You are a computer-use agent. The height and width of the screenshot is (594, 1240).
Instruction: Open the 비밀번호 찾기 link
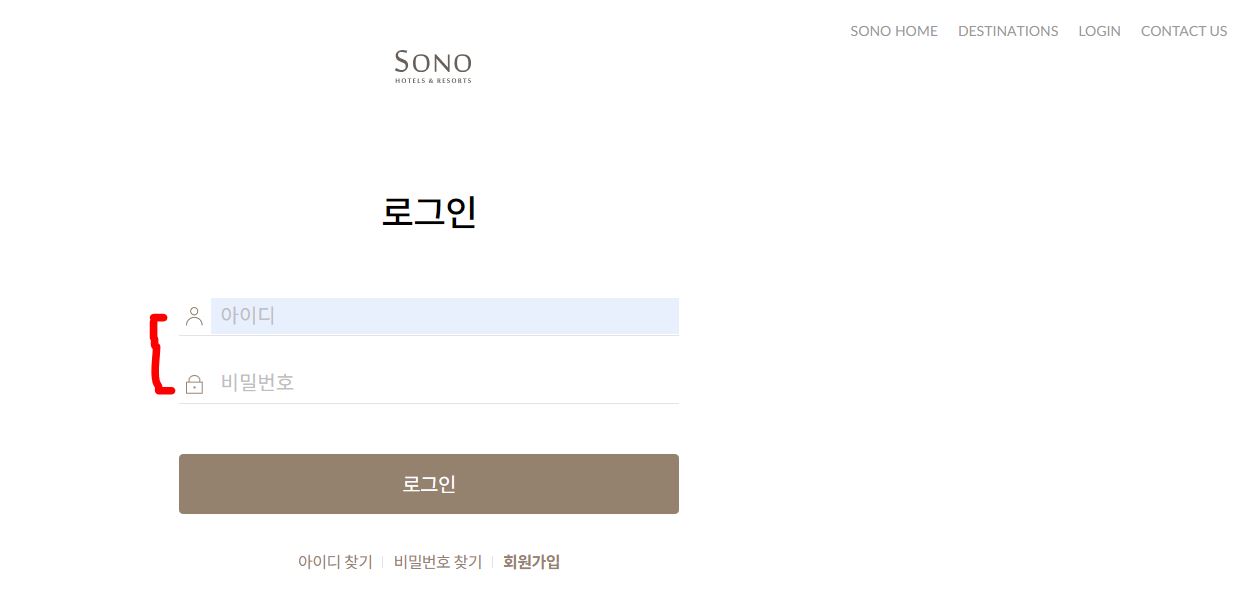point(438,562)
